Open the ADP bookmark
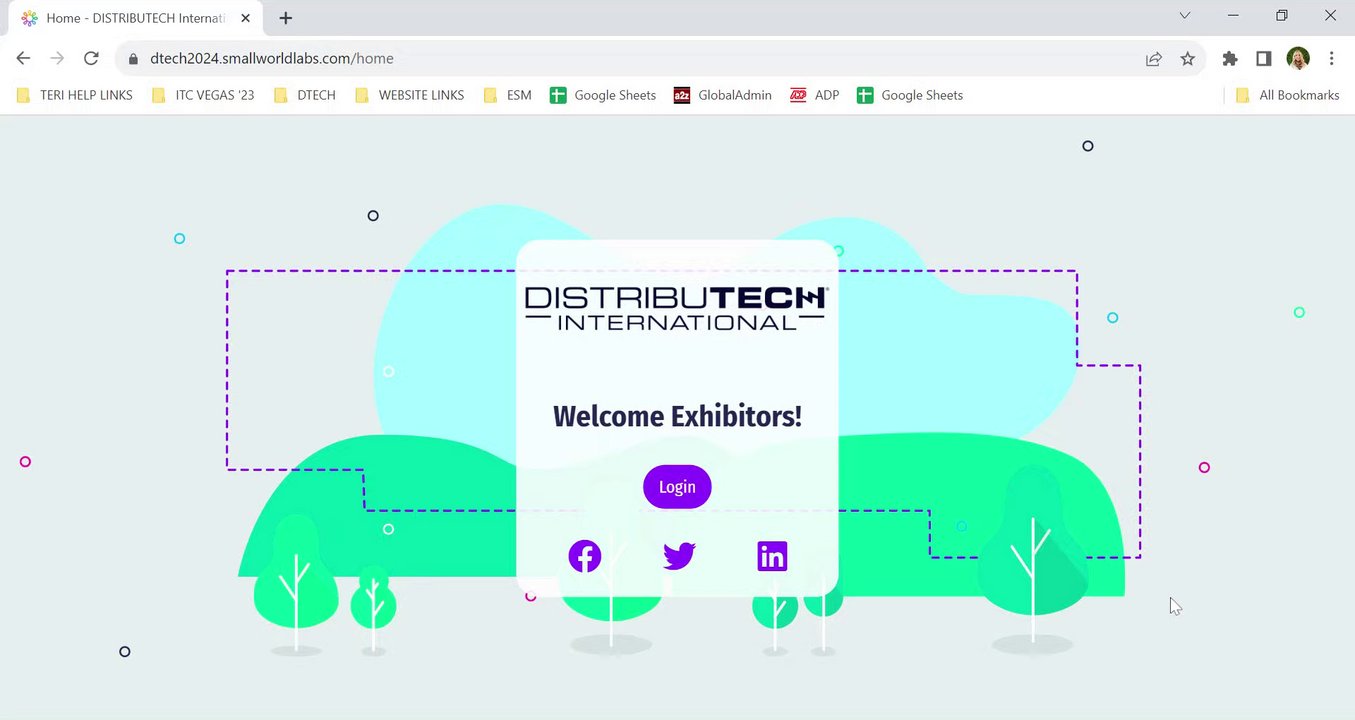Viewport: 1355px width, 720px height. click(815, 95)
